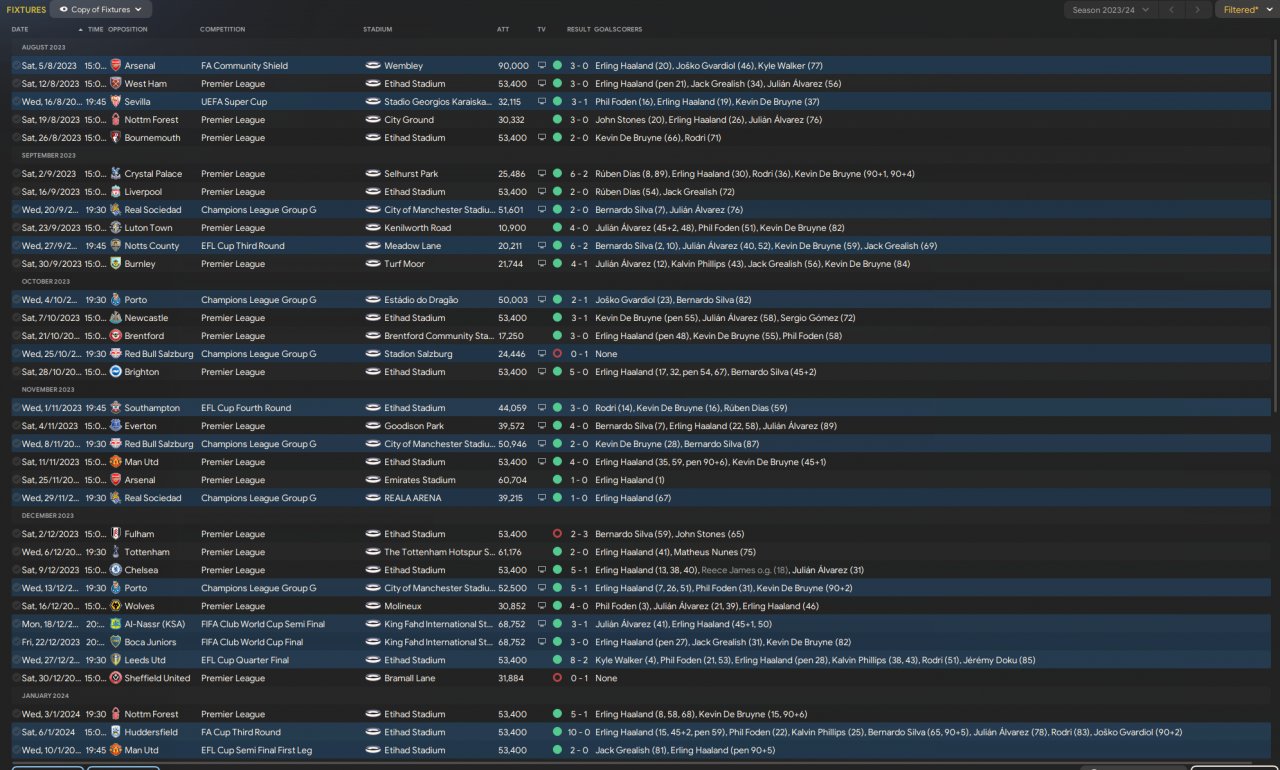Open the FA Cup Third Round link
Screen dimensions: 1280x770
[241, 732]
